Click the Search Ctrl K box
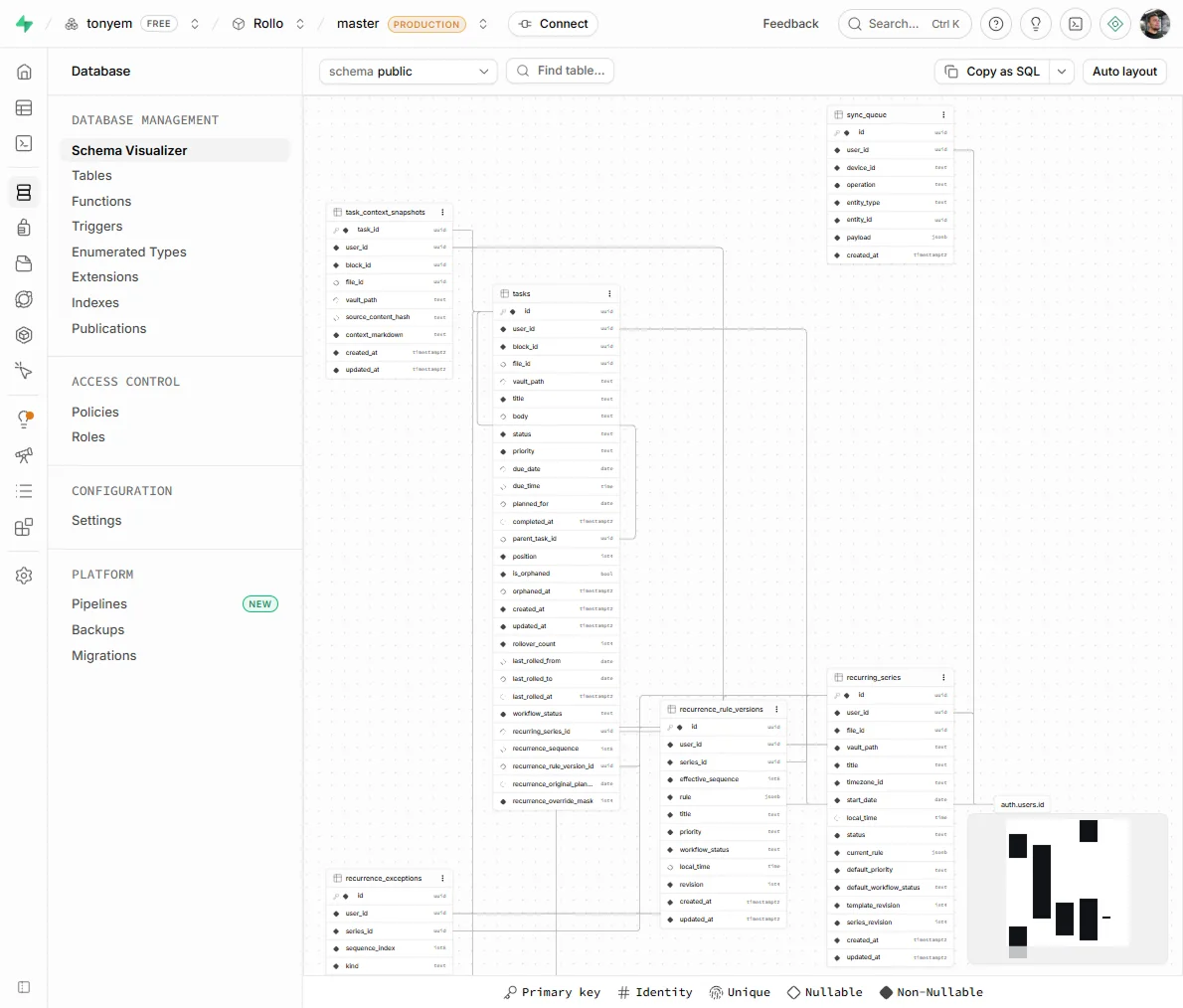 (904, 24)
